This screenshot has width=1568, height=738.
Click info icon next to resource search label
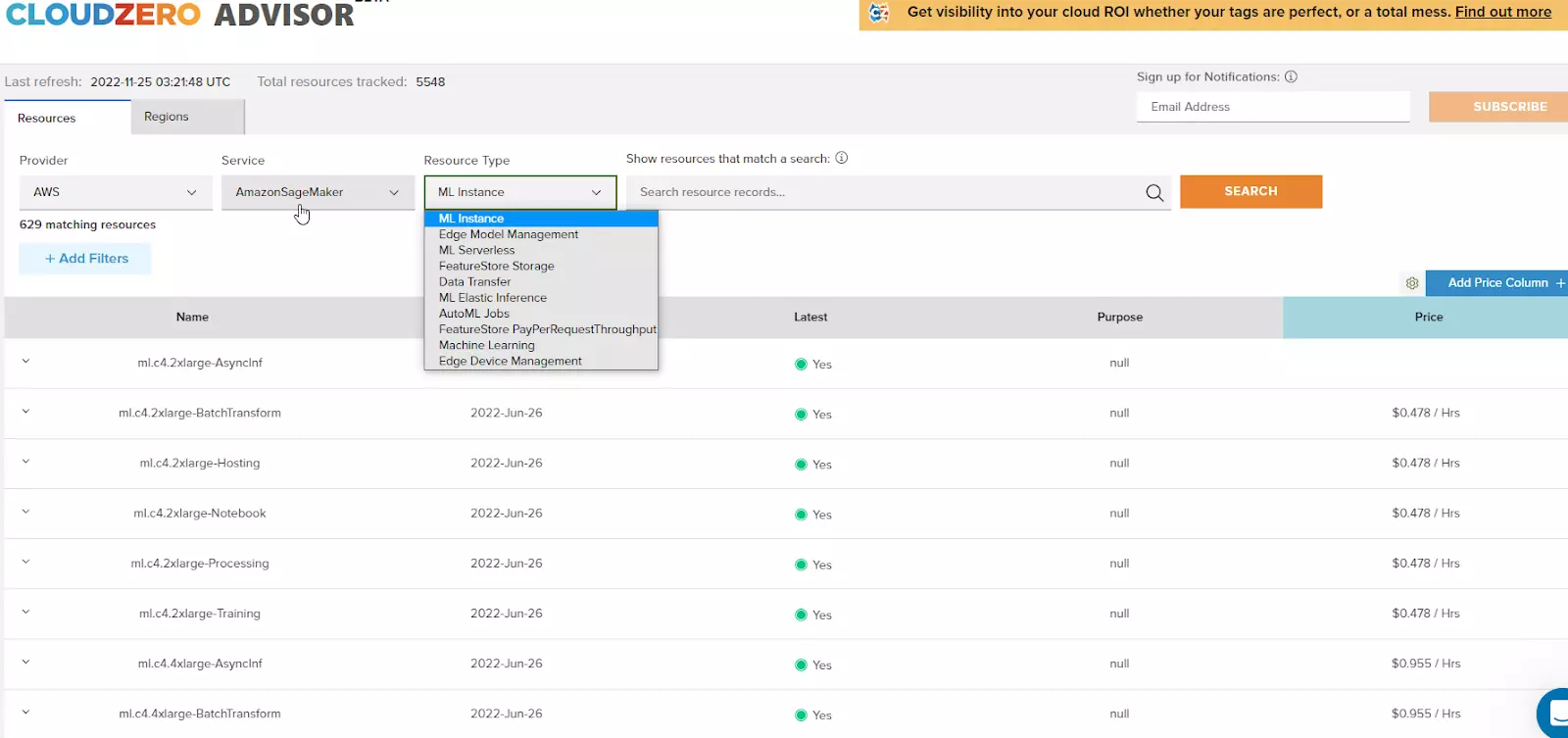(x=841, y=158)
